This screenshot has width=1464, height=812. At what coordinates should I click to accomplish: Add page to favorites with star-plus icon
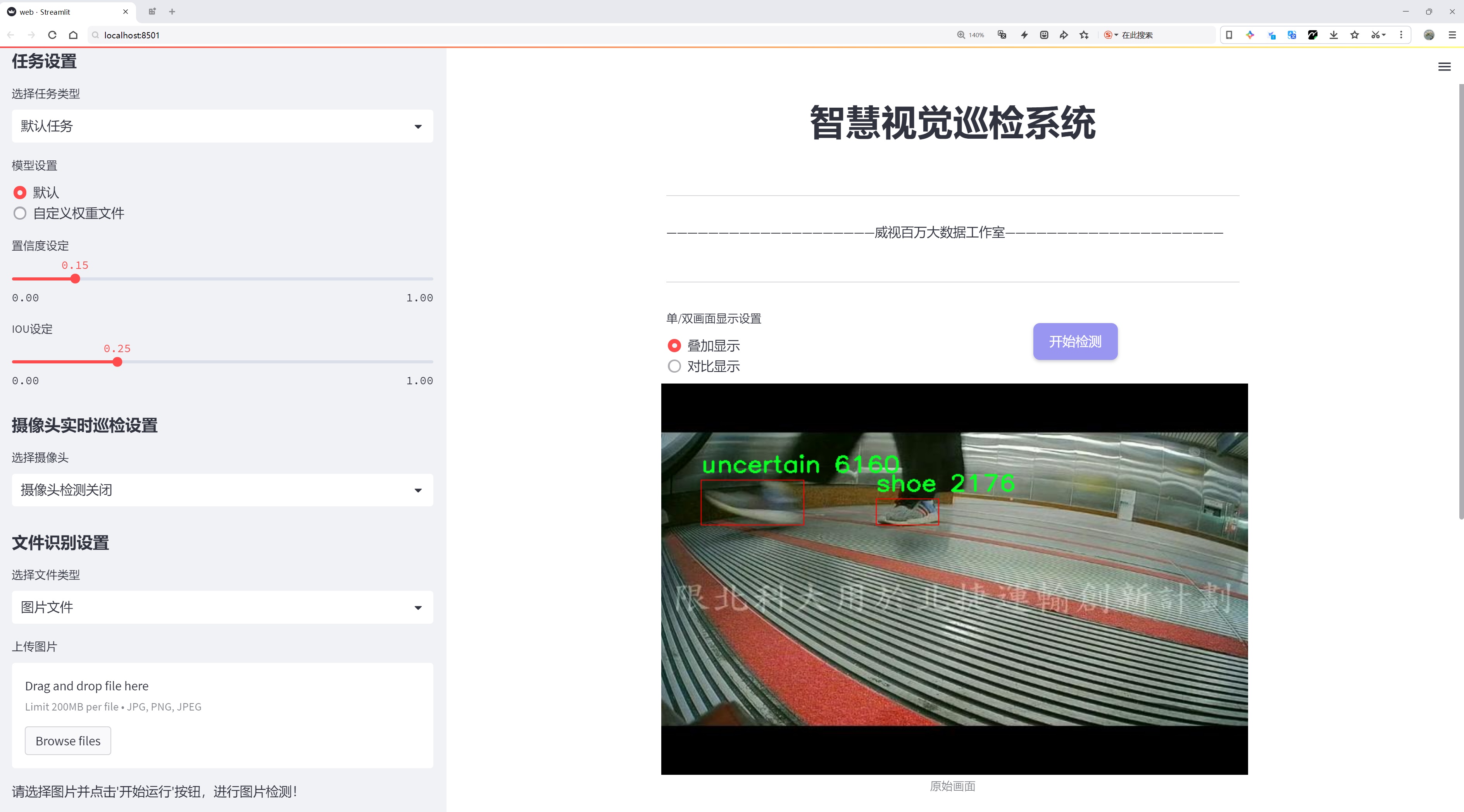click(x=1085, y=35)
